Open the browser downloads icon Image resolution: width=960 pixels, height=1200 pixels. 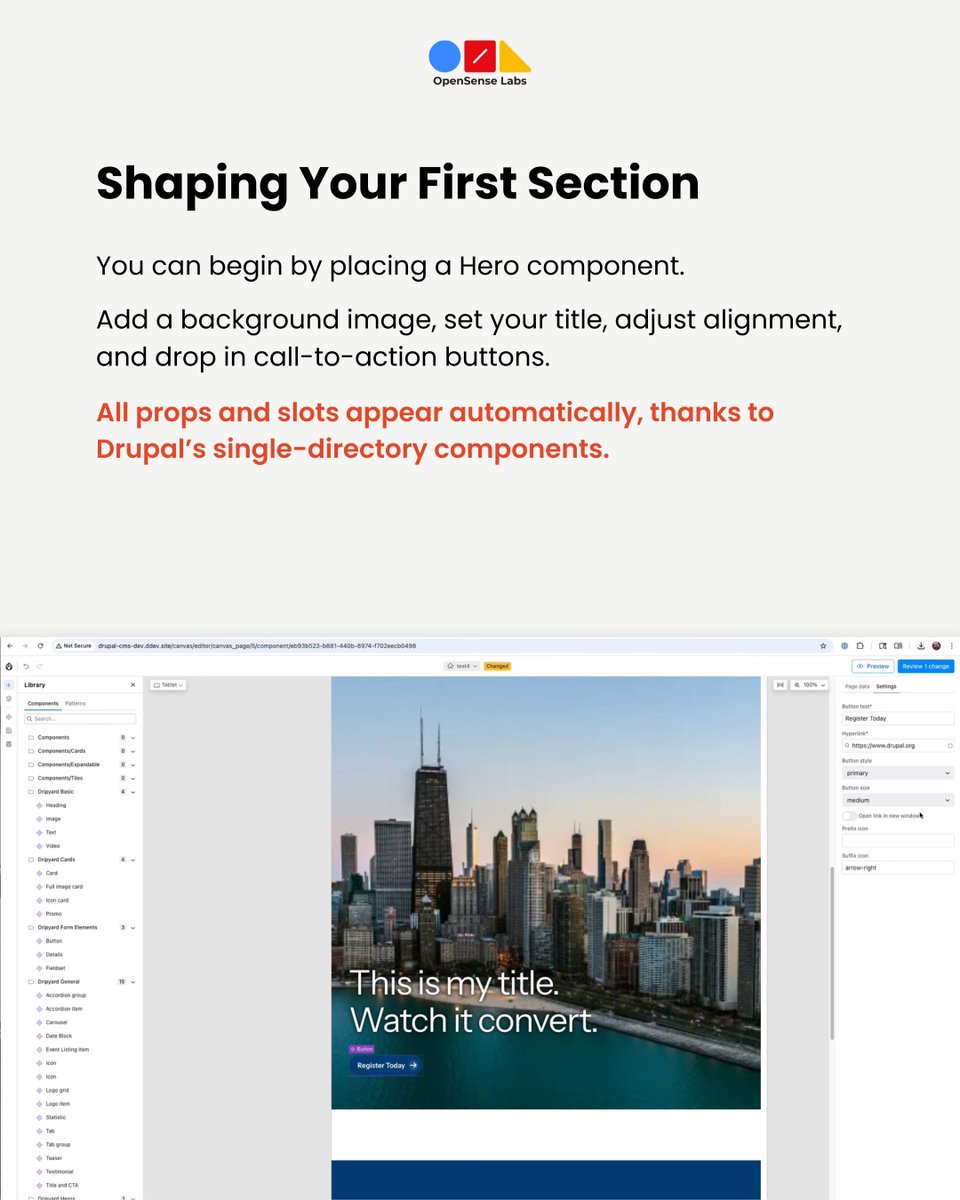[x=920, y=646]
